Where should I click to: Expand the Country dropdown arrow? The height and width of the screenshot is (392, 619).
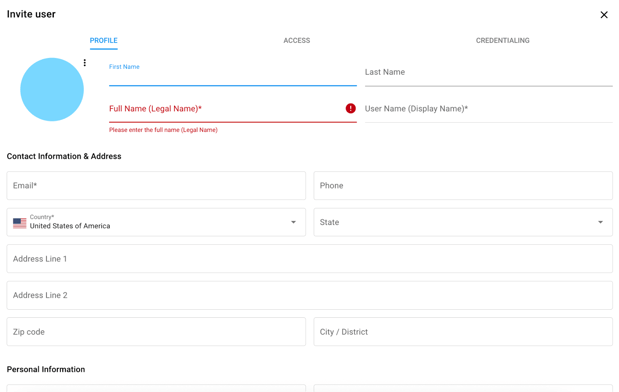pos(293,222)
